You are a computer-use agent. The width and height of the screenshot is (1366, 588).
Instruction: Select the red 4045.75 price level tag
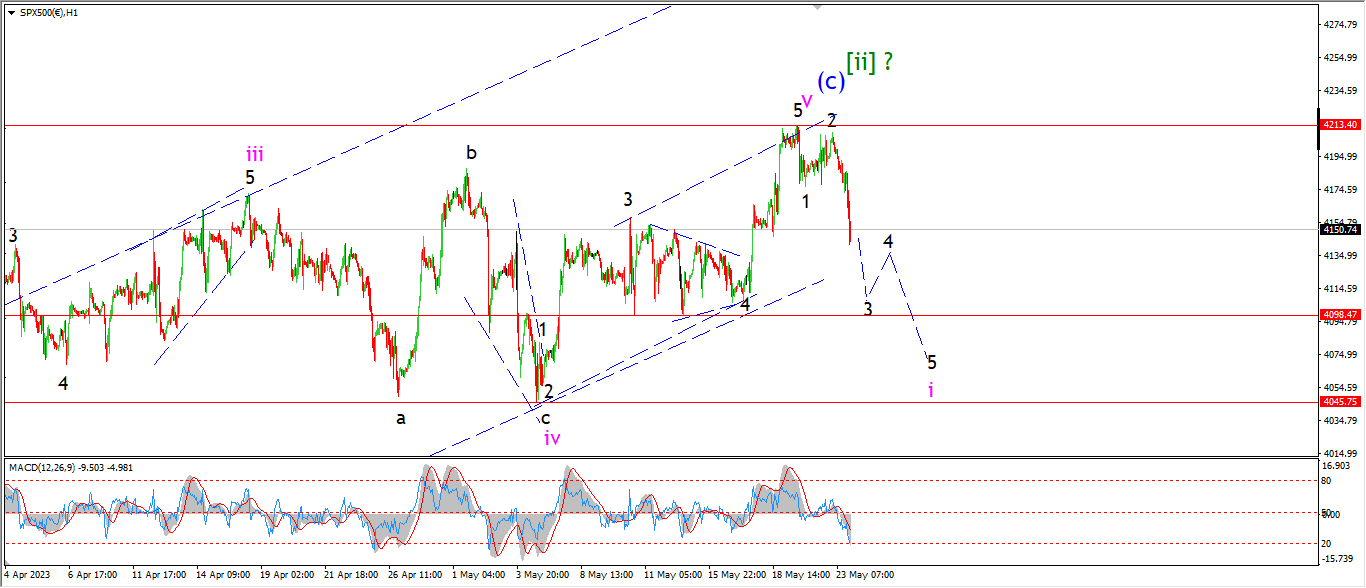(1338, 401)
